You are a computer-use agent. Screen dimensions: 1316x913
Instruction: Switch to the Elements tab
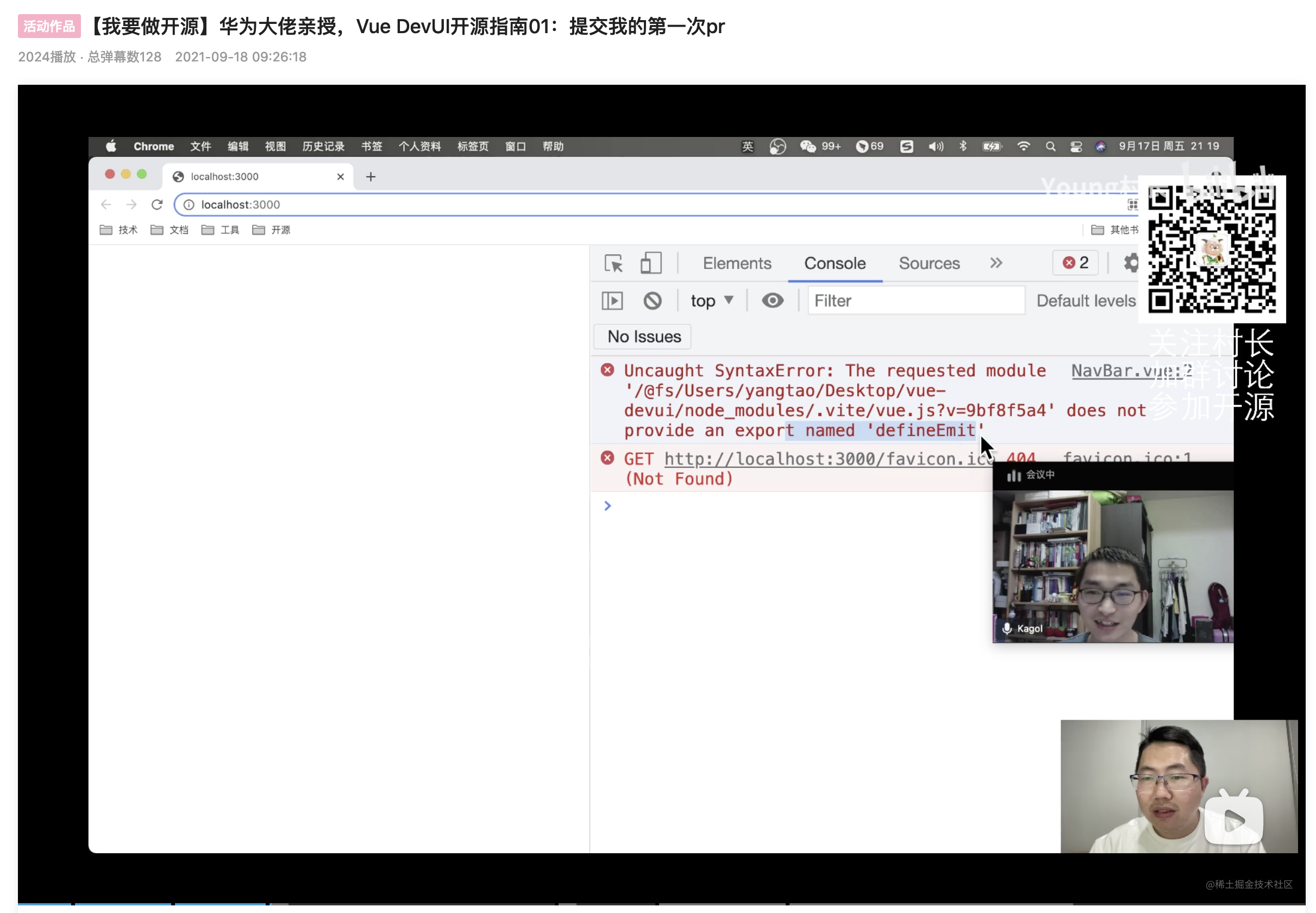click(737, 263)
